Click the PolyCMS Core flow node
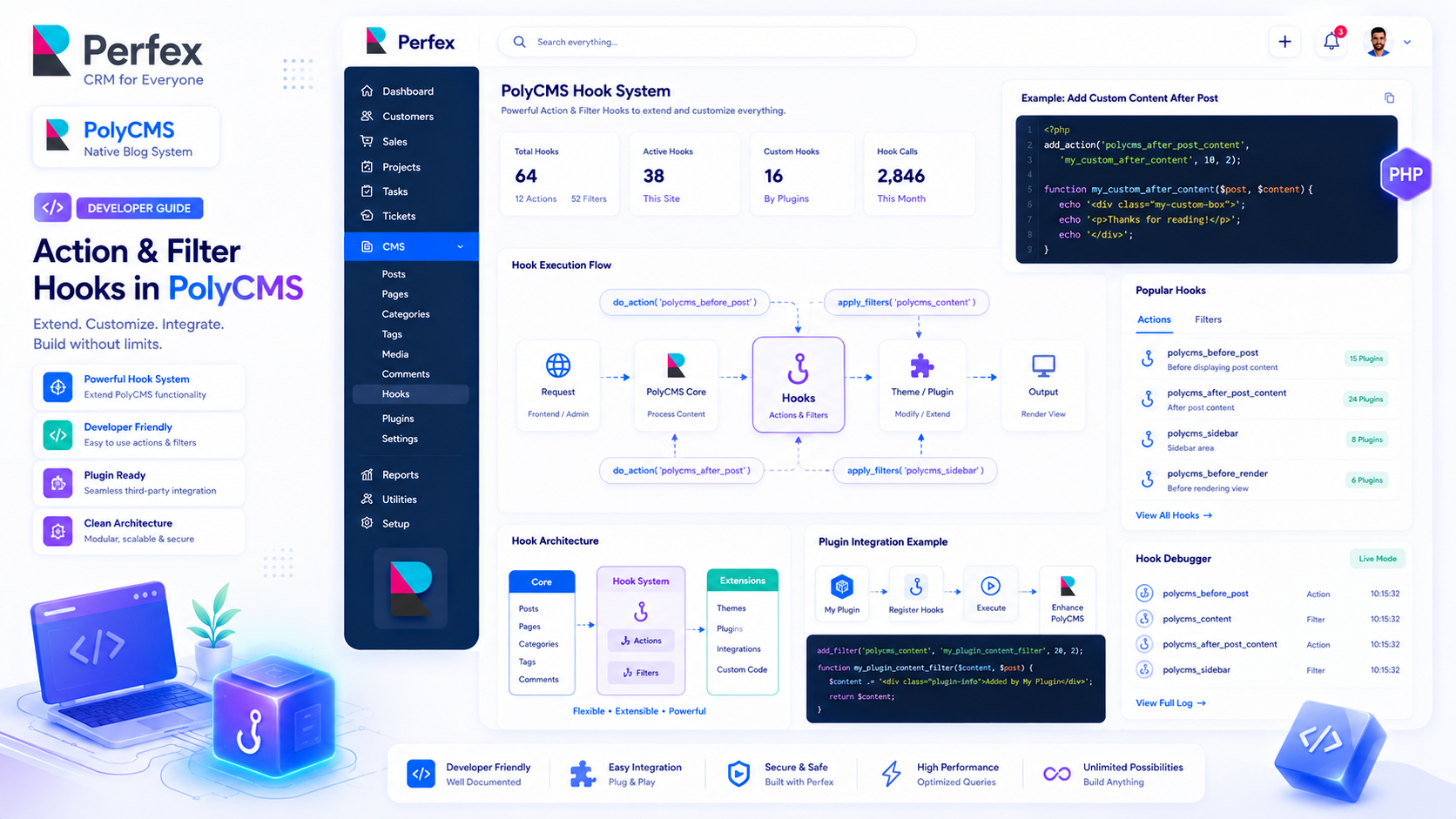Screen dimensions: 1456x819 676,384
